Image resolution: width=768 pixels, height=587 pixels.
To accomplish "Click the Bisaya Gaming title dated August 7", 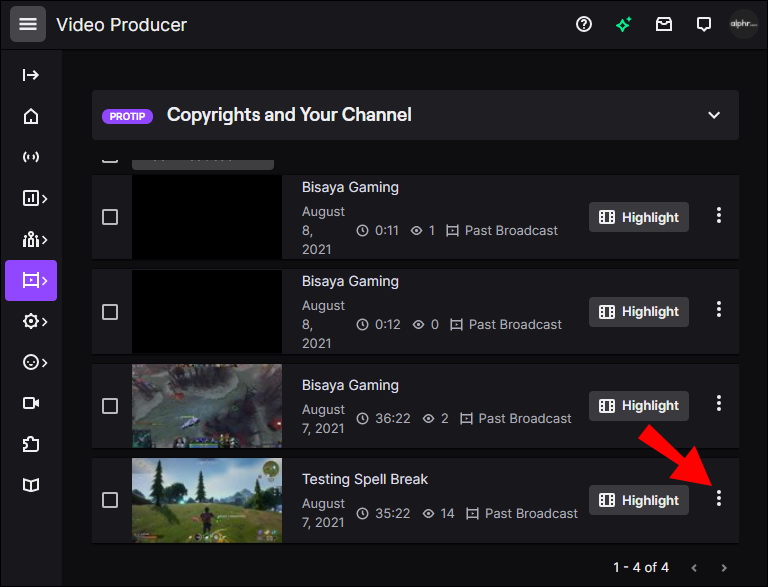I will click(x=350, y=385).
